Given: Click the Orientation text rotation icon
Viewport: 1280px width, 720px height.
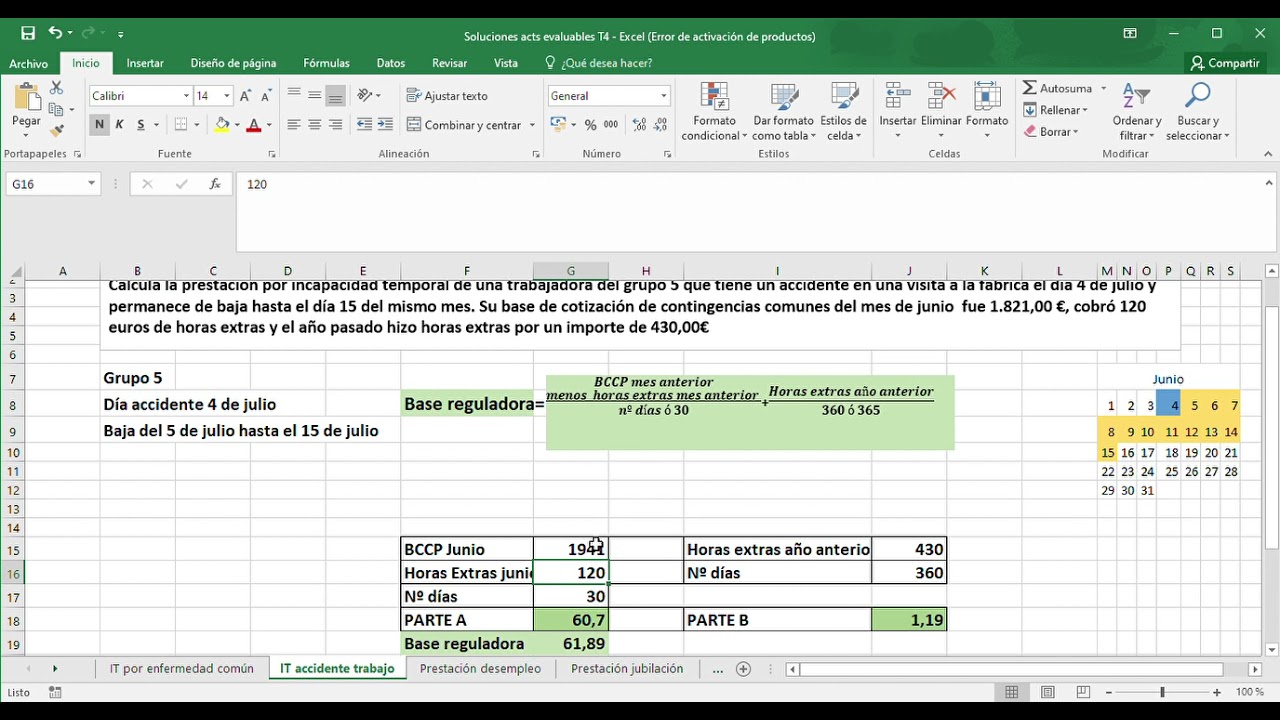Looking at the screenshot, I should [365, 96].
